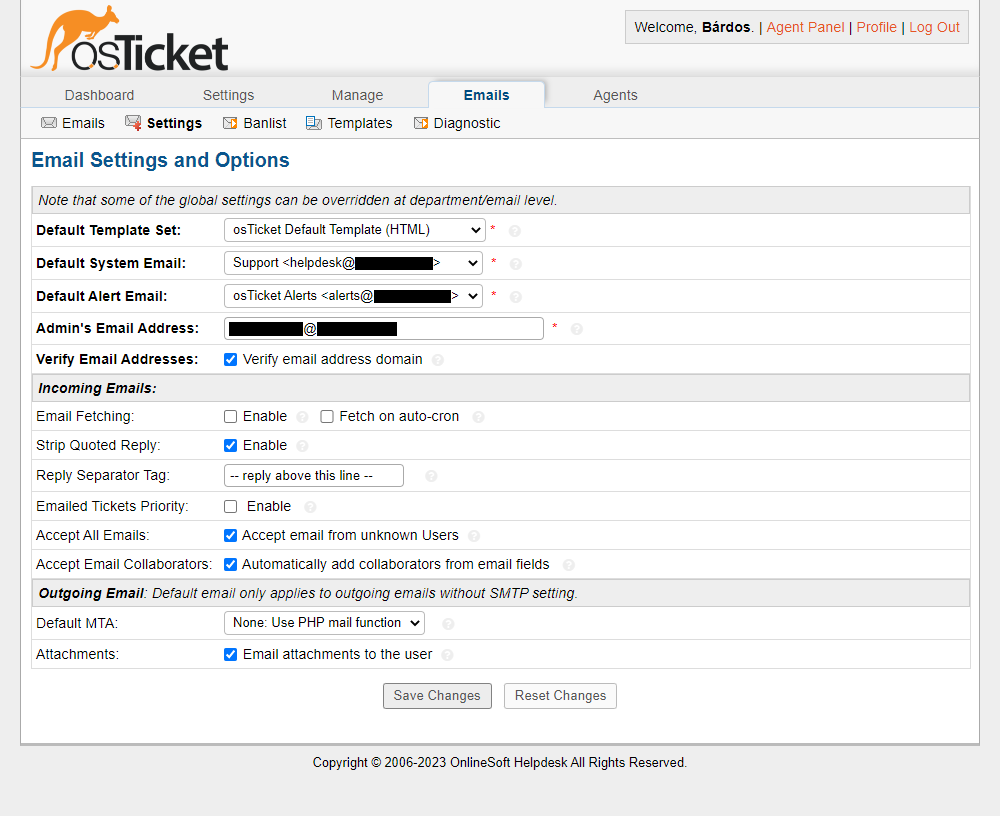Image resolution: width=1000 pixels, height=816 pixels.
Task: Click the Emails envelope icon in the subtab bar
Action: click(48, 122)
